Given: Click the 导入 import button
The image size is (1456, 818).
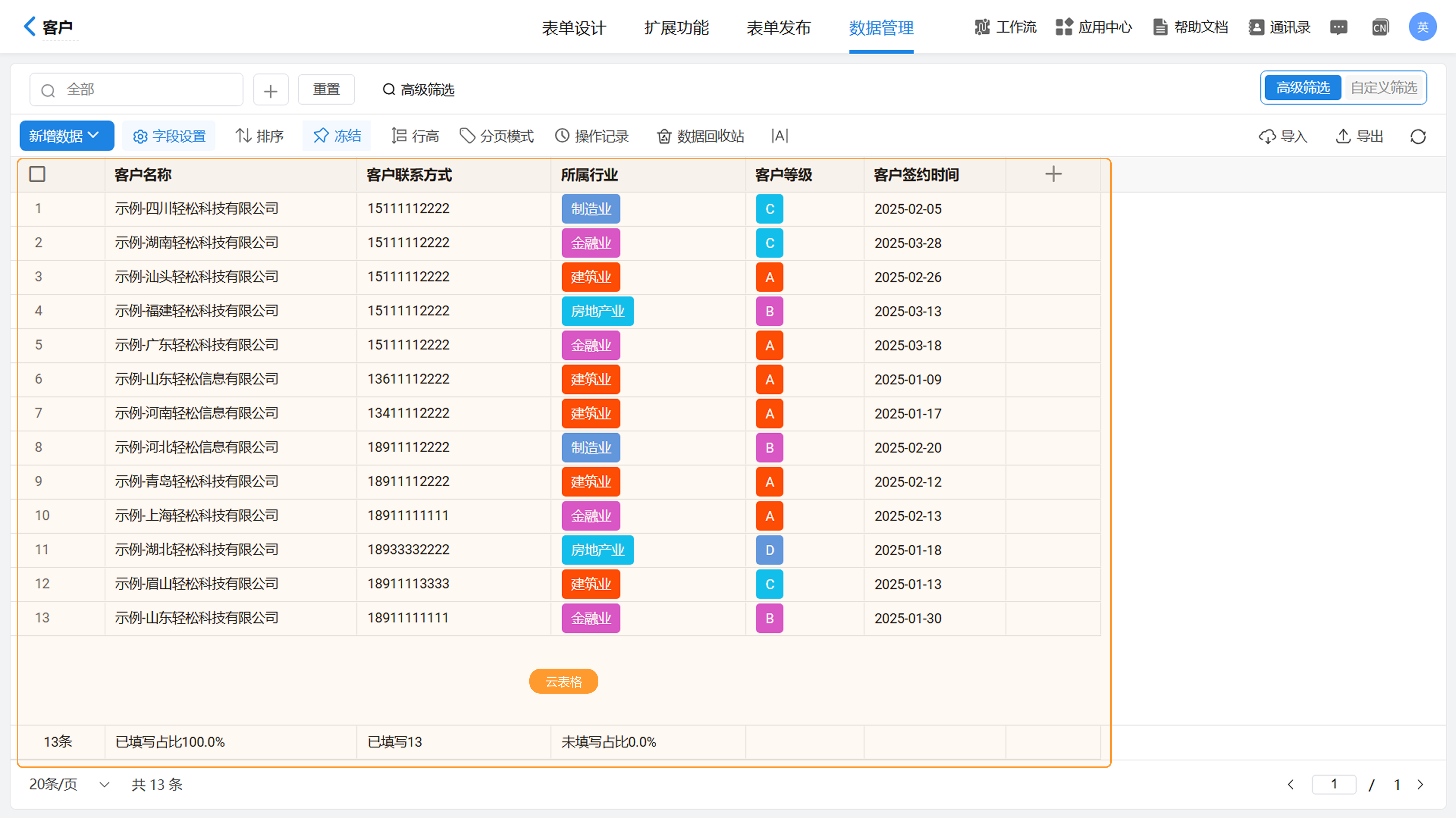Looking at the screenshot, I should pyautogui.click(x=1283, y=136).
